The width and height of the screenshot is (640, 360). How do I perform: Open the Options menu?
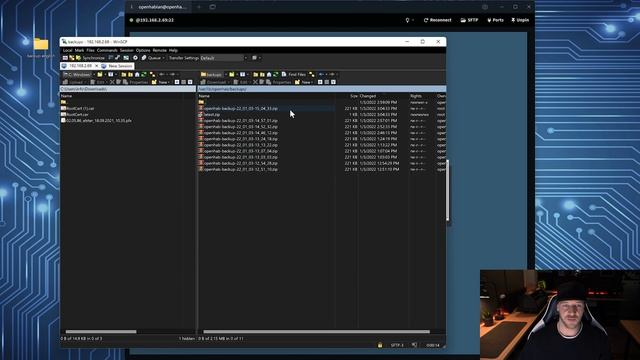[143, 50]
